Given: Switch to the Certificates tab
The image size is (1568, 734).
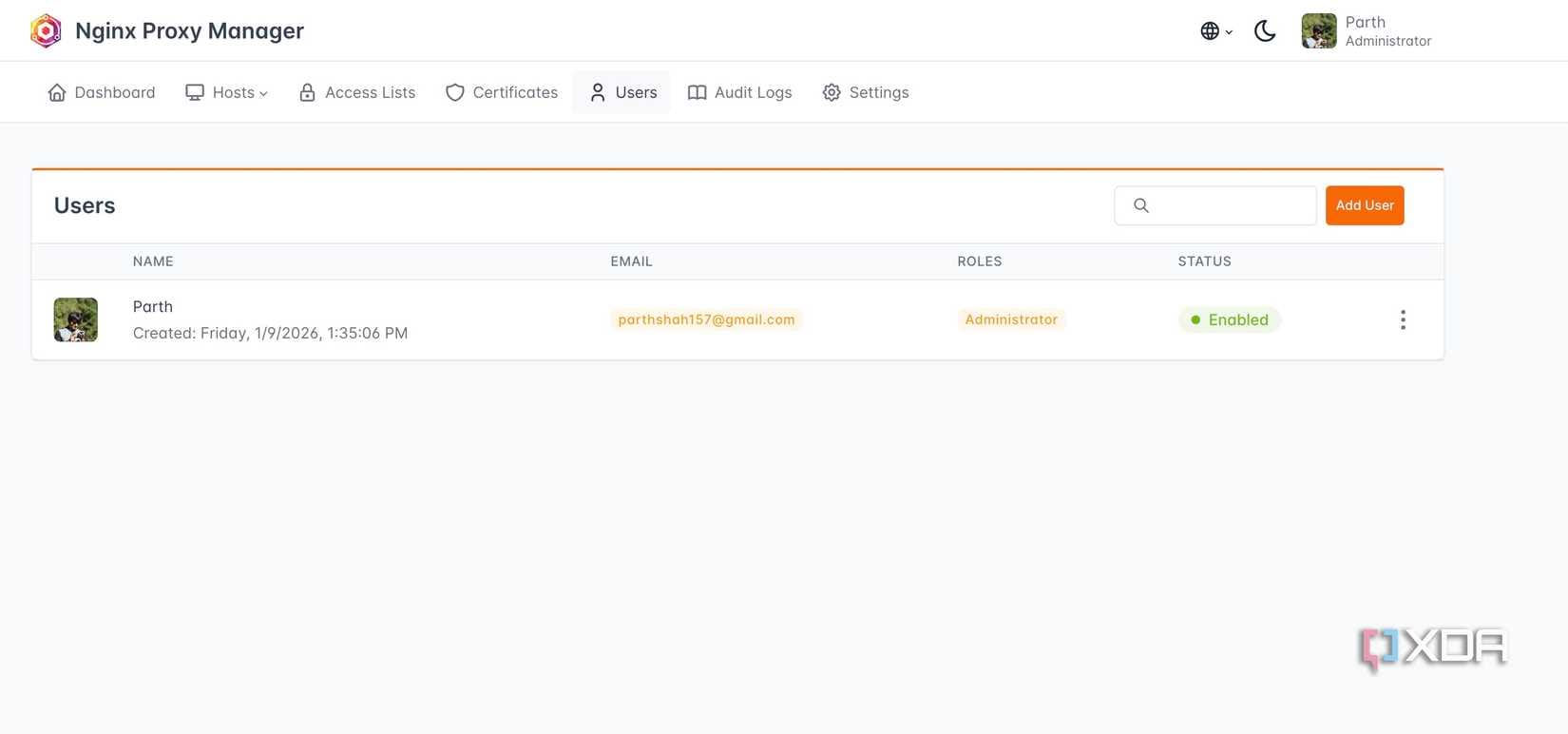Looking at the screenshot, I should (502, 92).
